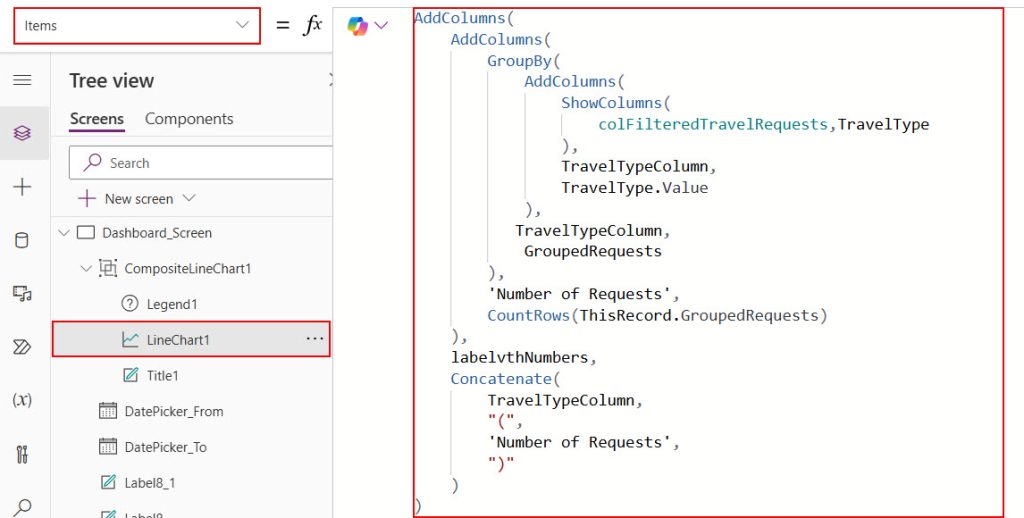
Task: Click the New screen button
Action: click(x=138, y=199)
